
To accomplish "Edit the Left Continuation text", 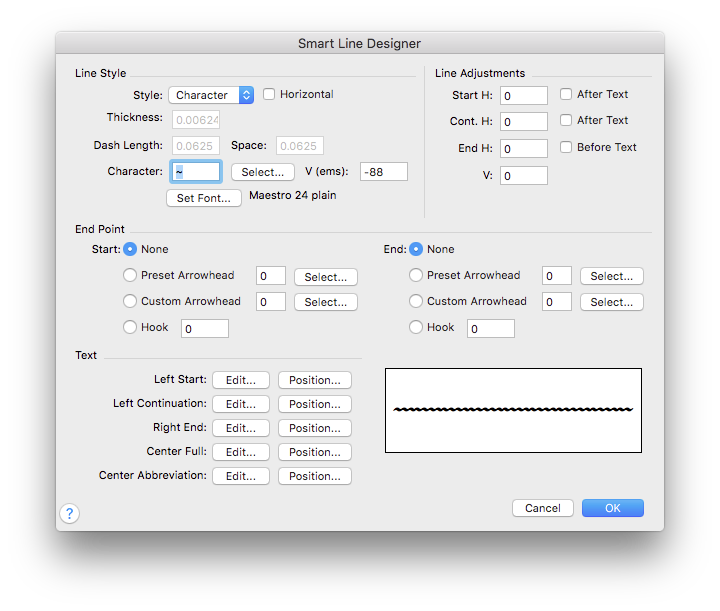I will (241, 404).
